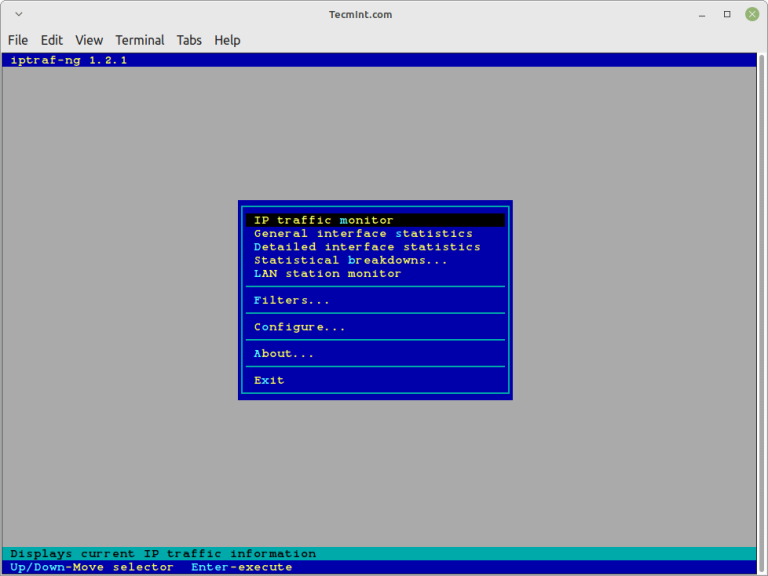Open the Help menu

(x=227, y=40)
